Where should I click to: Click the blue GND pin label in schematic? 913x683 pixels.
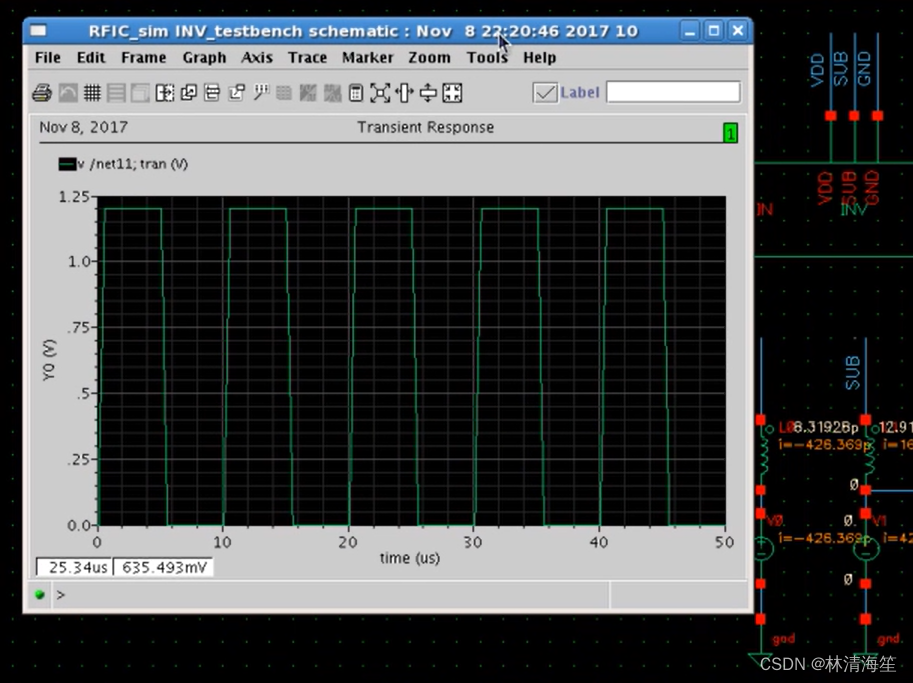click(864, 69)
